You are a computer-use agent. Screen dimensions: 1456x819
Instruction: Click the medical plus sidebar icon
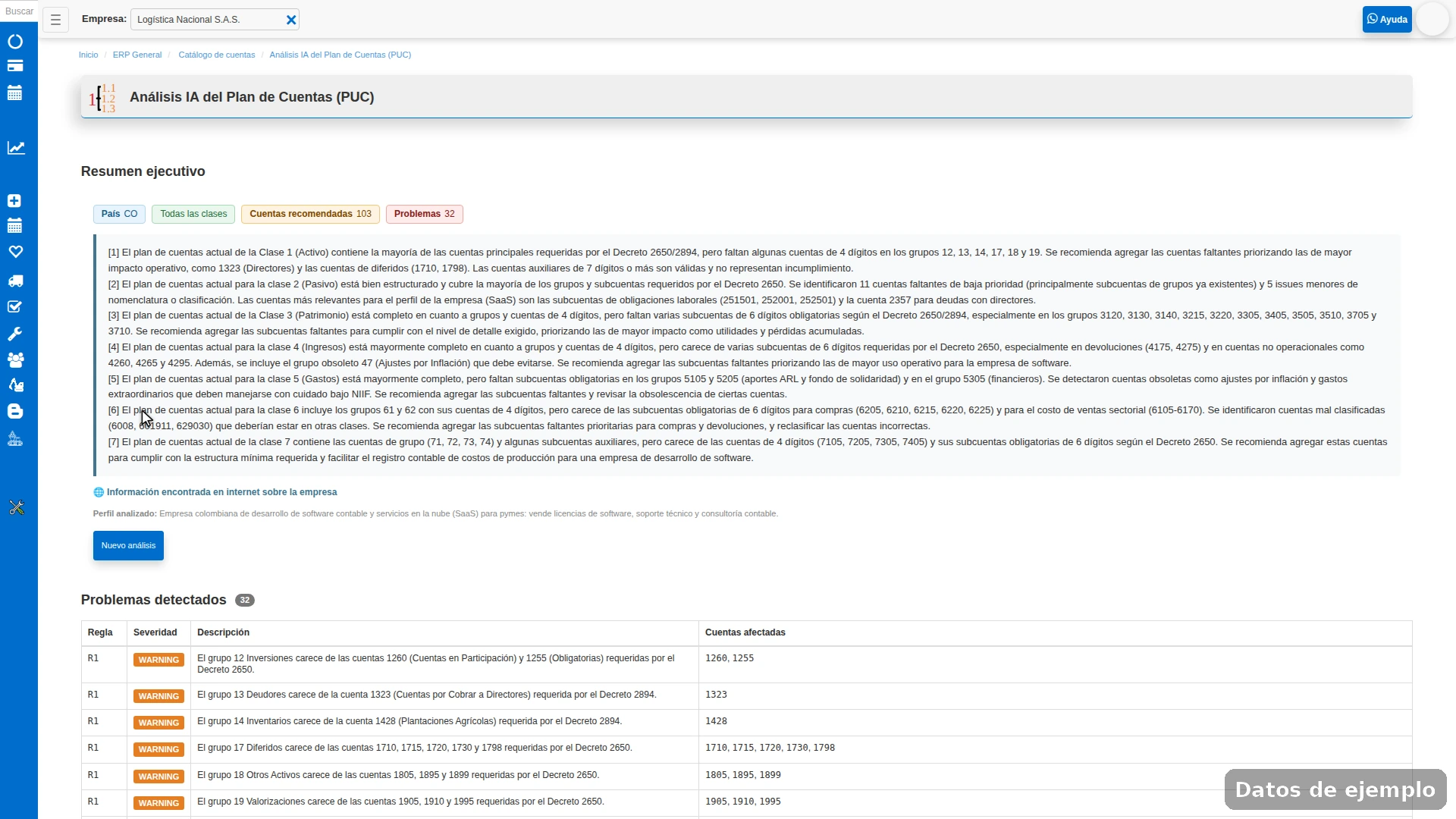coord(14,201)
